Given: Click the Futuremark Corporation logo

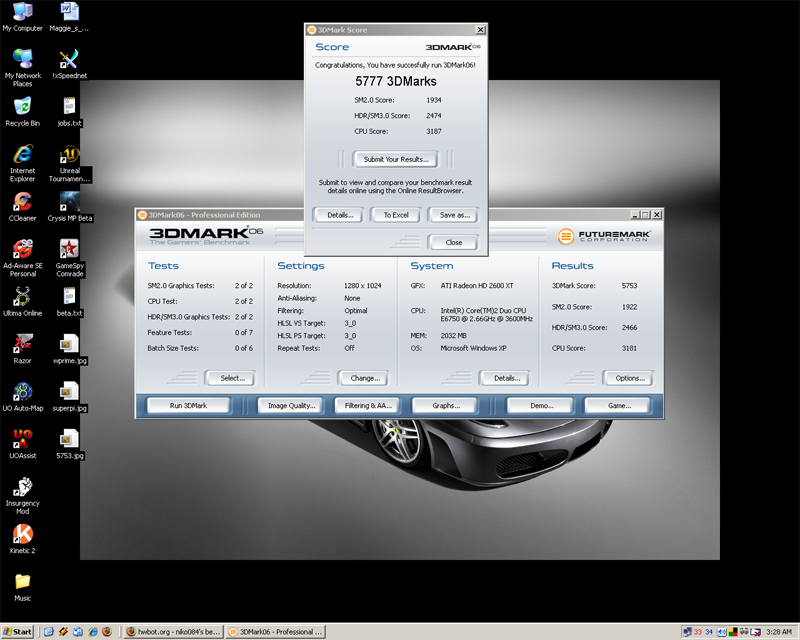Looking at the screenshot, I should [x=604, y=236].
